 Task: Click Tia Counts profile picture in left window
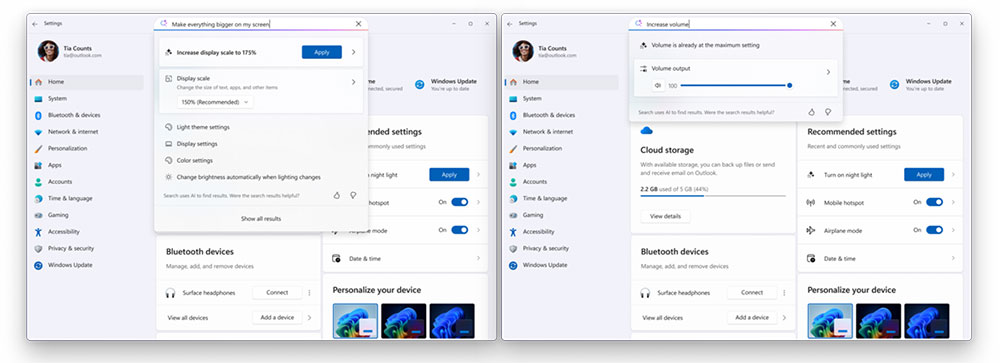tap(48, 51)
